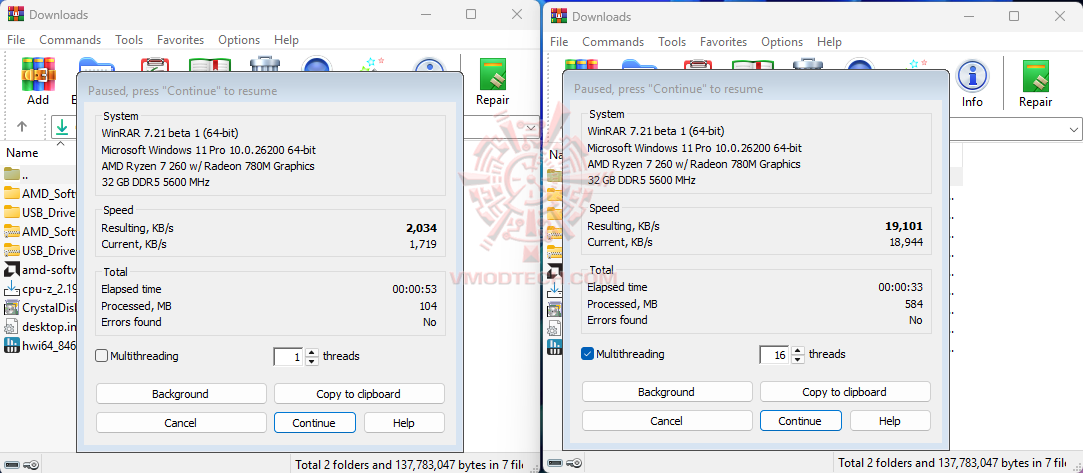This screenshot has height=473, width=1083.
Task: Select the USB_Drive archive file in left list
Action: pos(39,250)
